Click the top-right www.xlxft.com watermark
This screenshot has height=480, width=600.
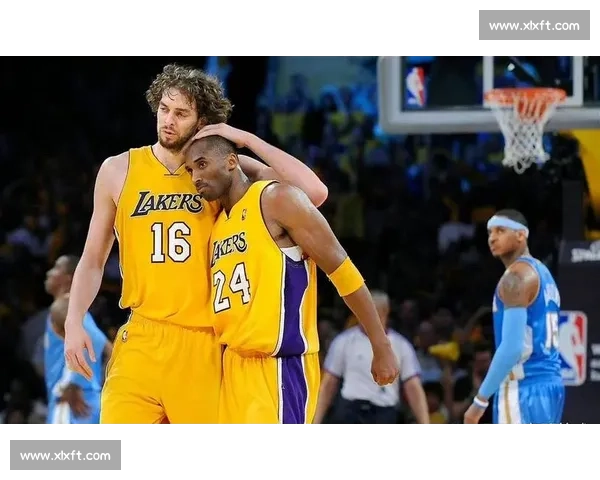coord(532,24)
